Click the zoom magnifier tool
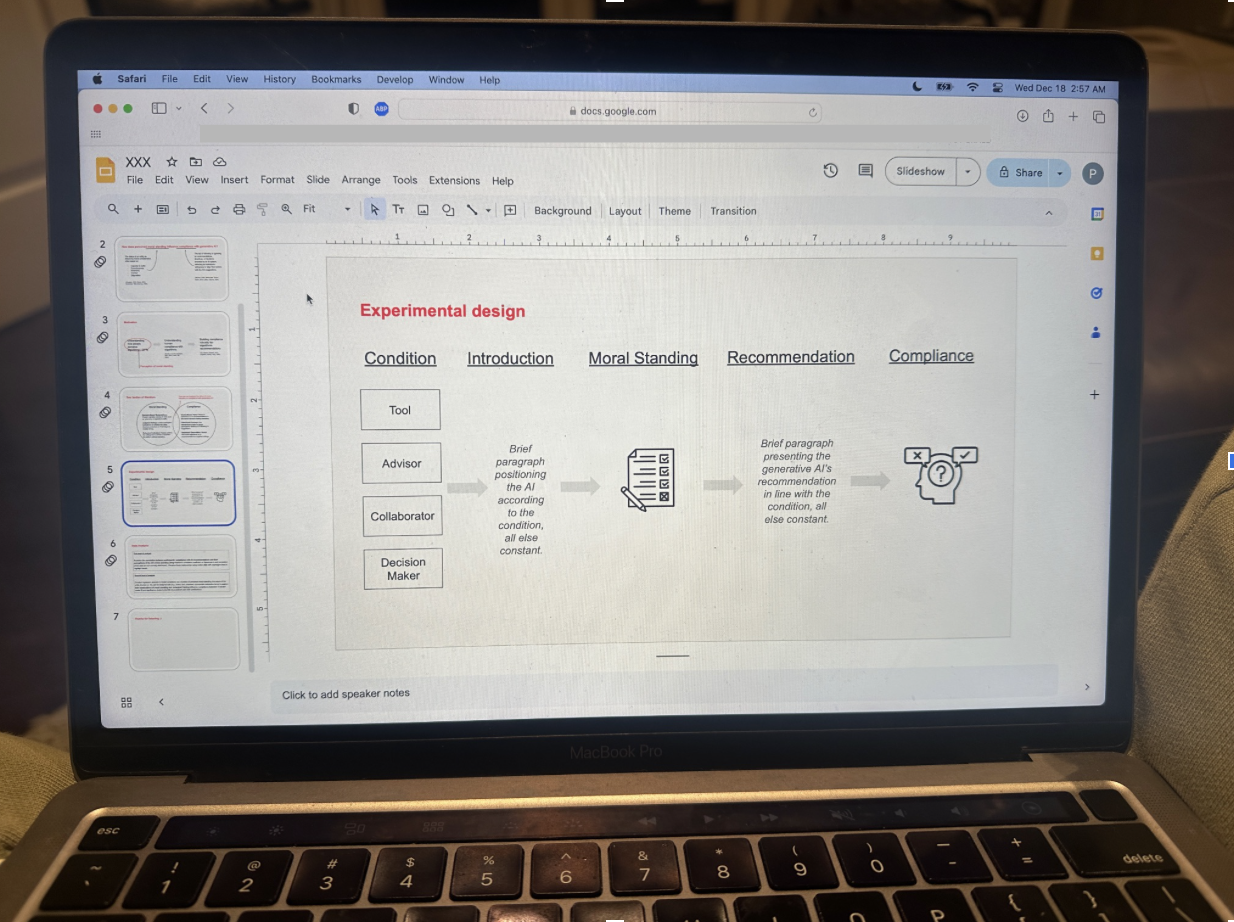 (x=286, y=209)
